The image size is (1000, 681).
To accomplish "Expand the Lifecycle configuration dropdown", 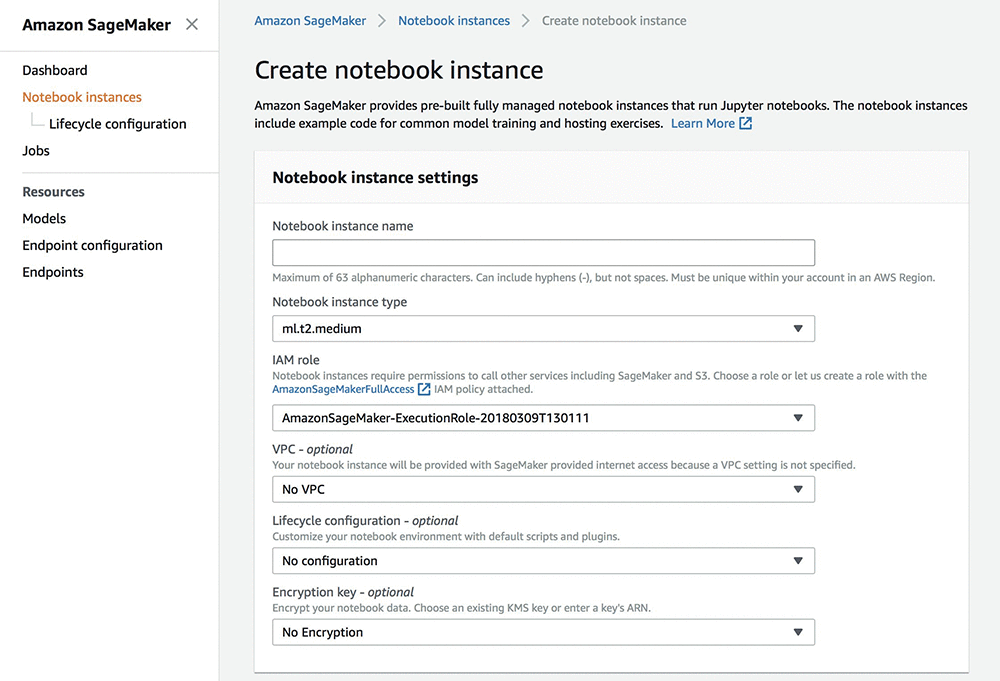I will coord(543,561).
